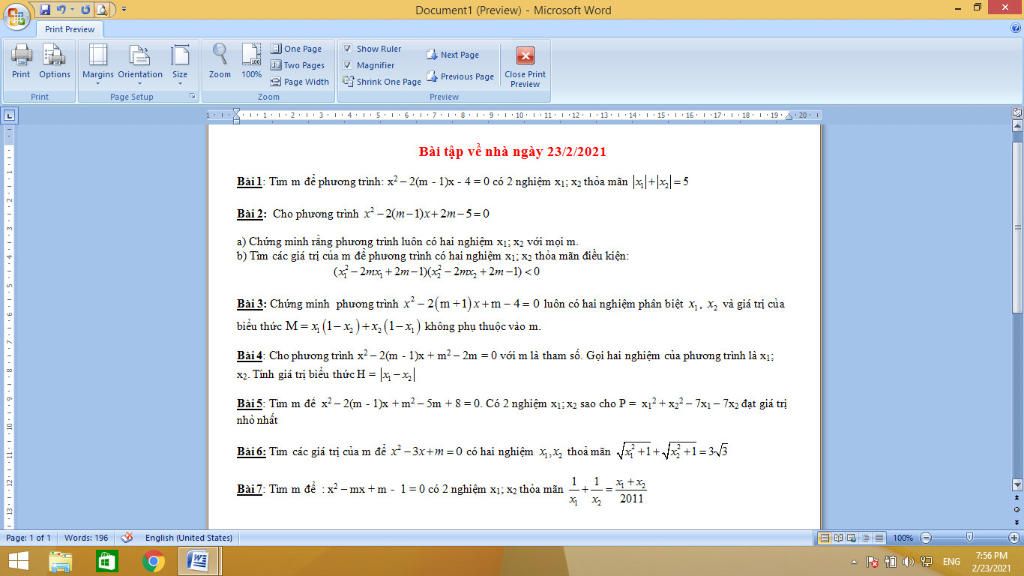This screenshot has height=576, width=1024.
Task: Click the Previous Page browse button
Action: pyautogui.click(x=1017, y=498)
